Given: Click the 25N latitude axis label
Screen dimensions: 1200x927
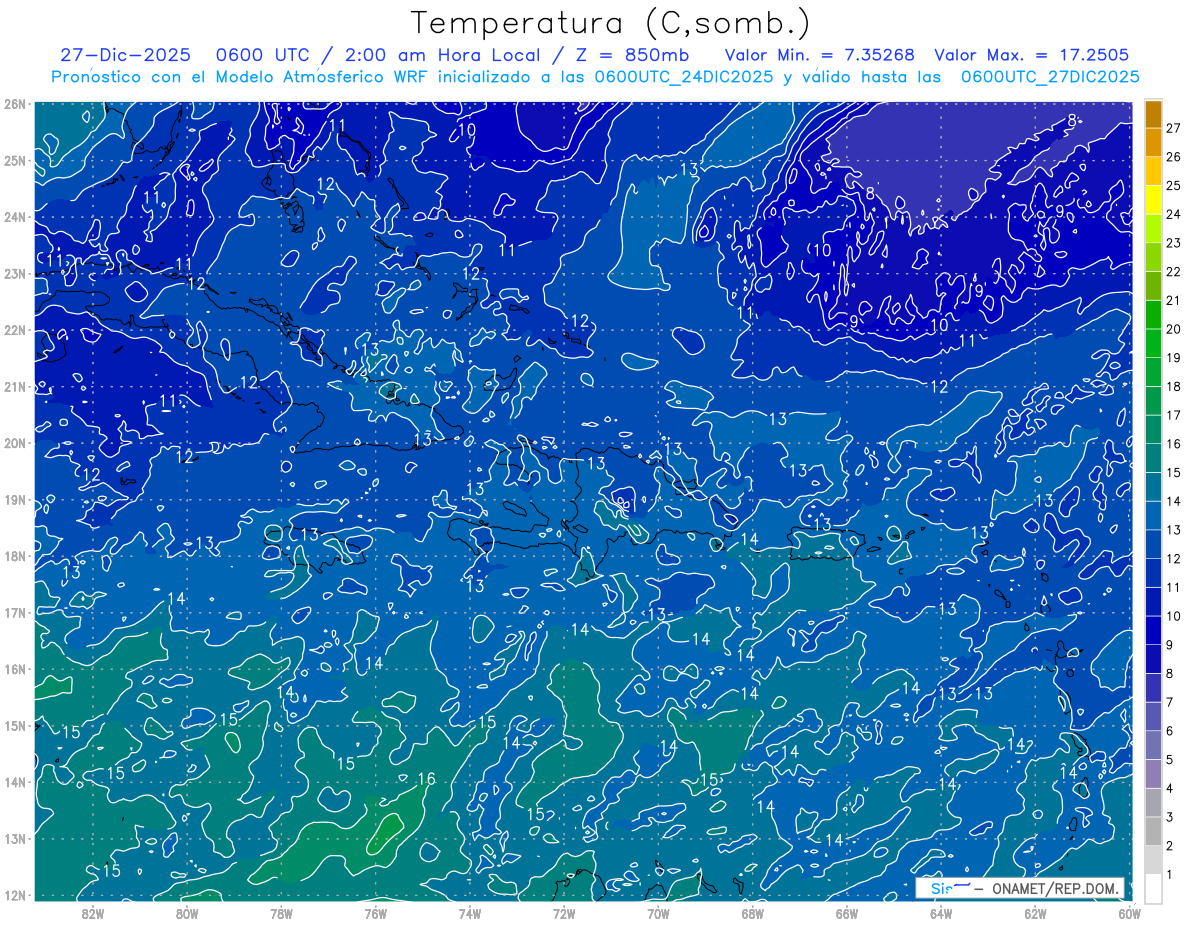Looking at the screenshot, I should tap(15, 160).
